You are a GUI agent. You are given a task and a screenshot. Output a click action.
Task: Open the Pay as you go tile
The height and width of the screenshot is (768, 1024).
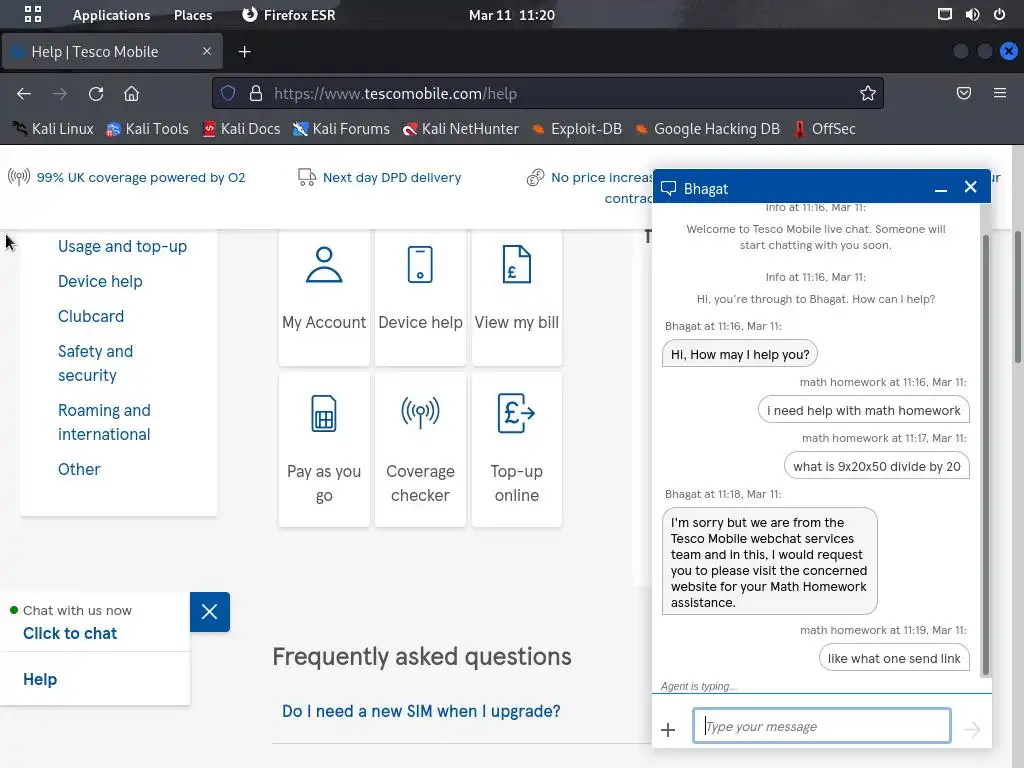coord(324,449)
